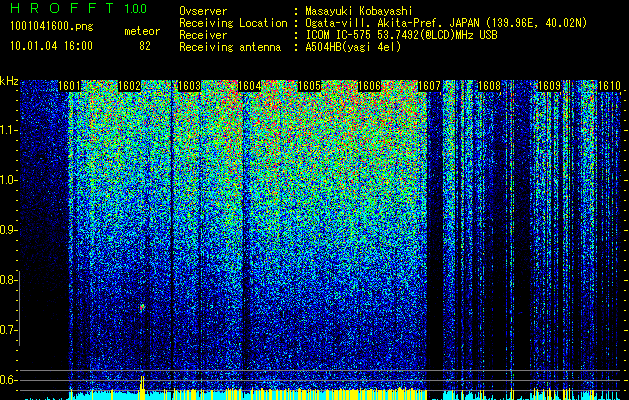Viewport: 629px width, 400px height.
Task: Click the 1601 time marker
Action: [x=69, y=86]
